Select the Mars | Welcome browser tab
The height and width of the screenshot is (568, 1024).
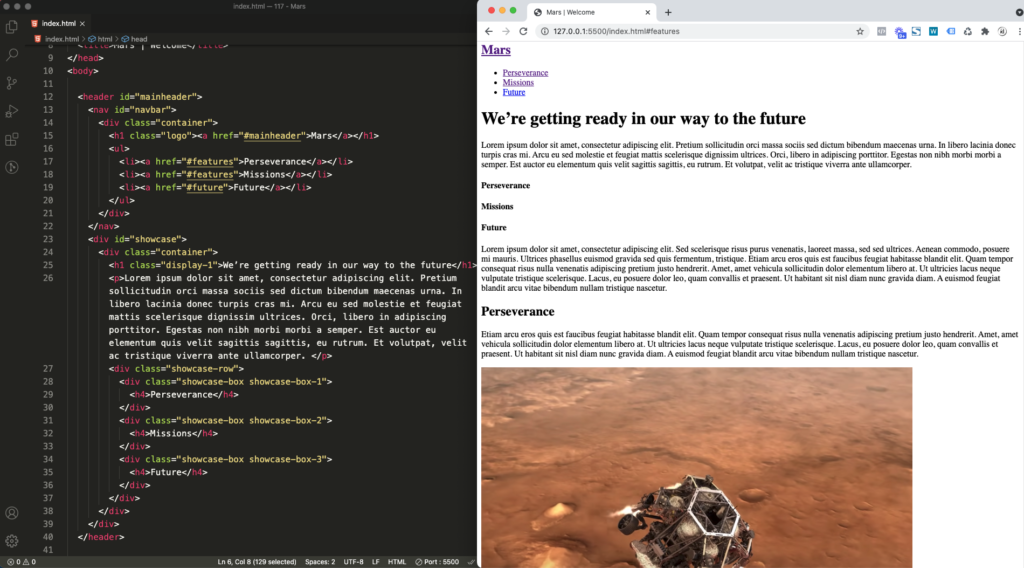click(591, 12)
